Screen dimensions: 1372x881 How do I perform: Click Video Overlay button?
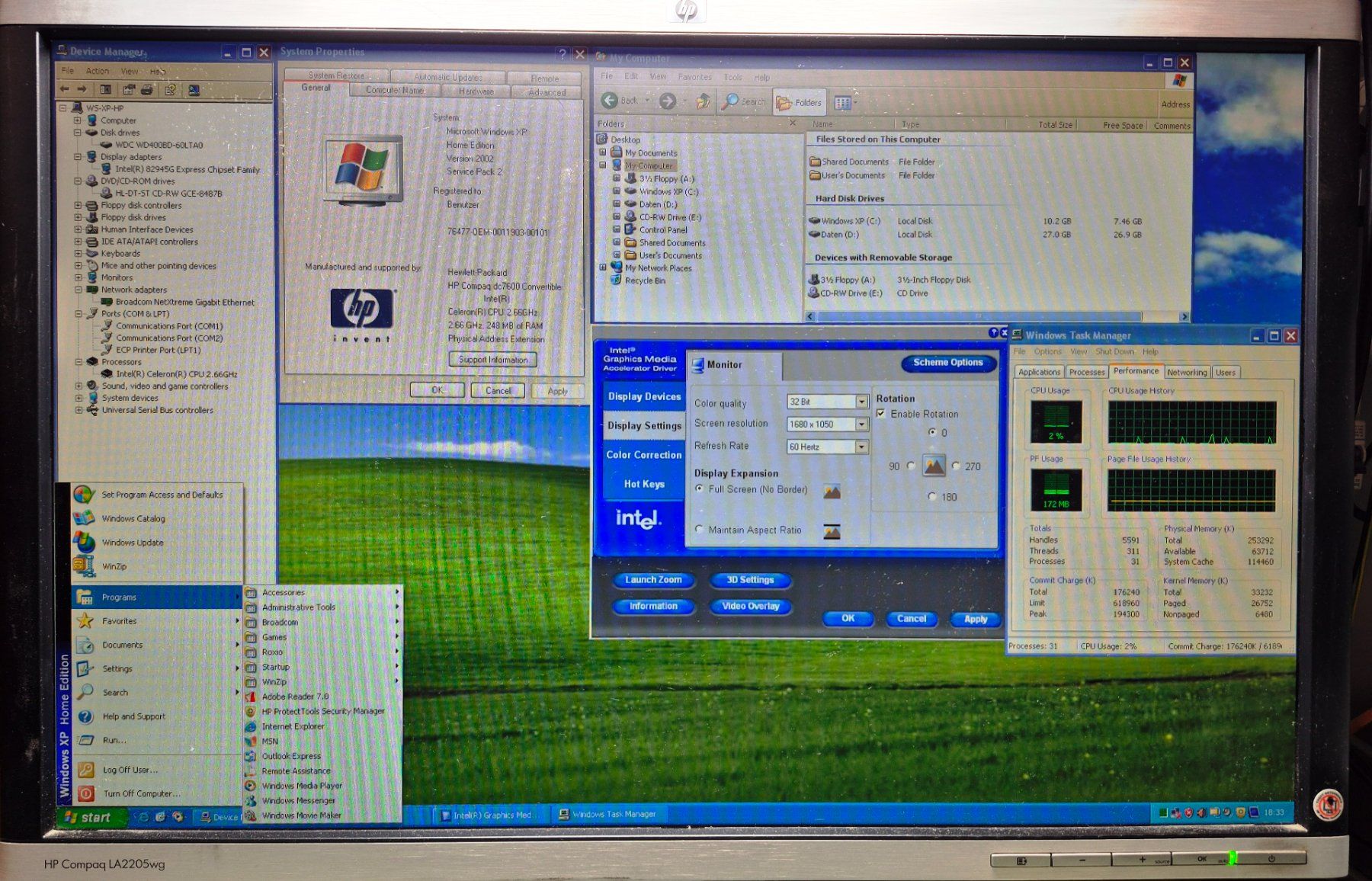point(750,607)
